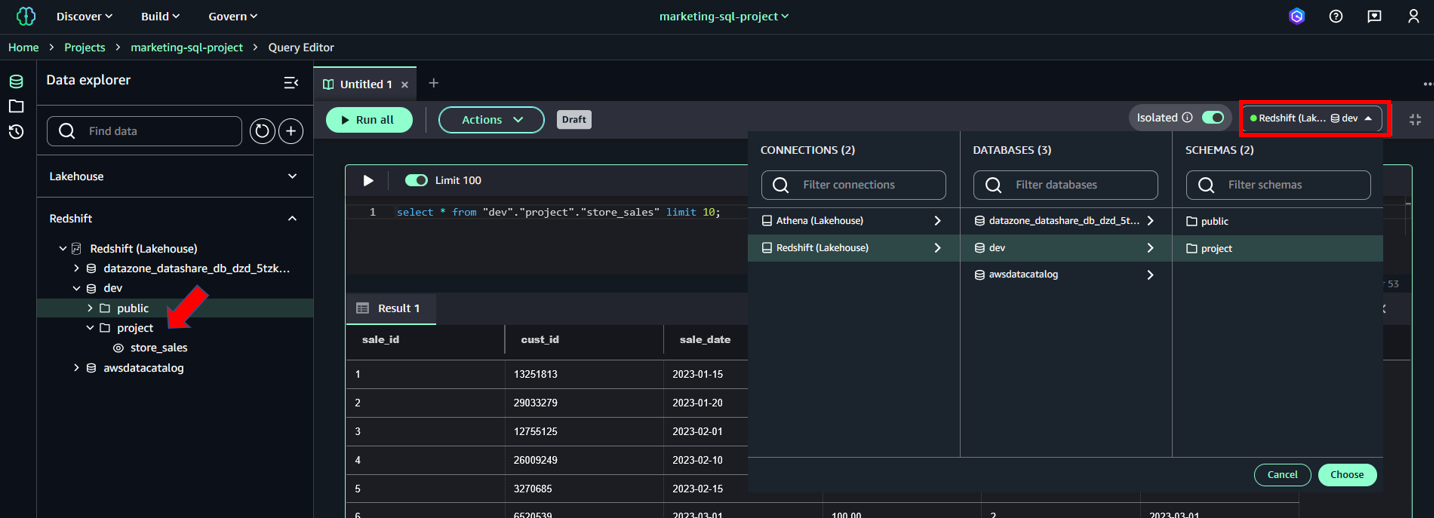
Task: Click the Run all button
Action: click(368, 120)
